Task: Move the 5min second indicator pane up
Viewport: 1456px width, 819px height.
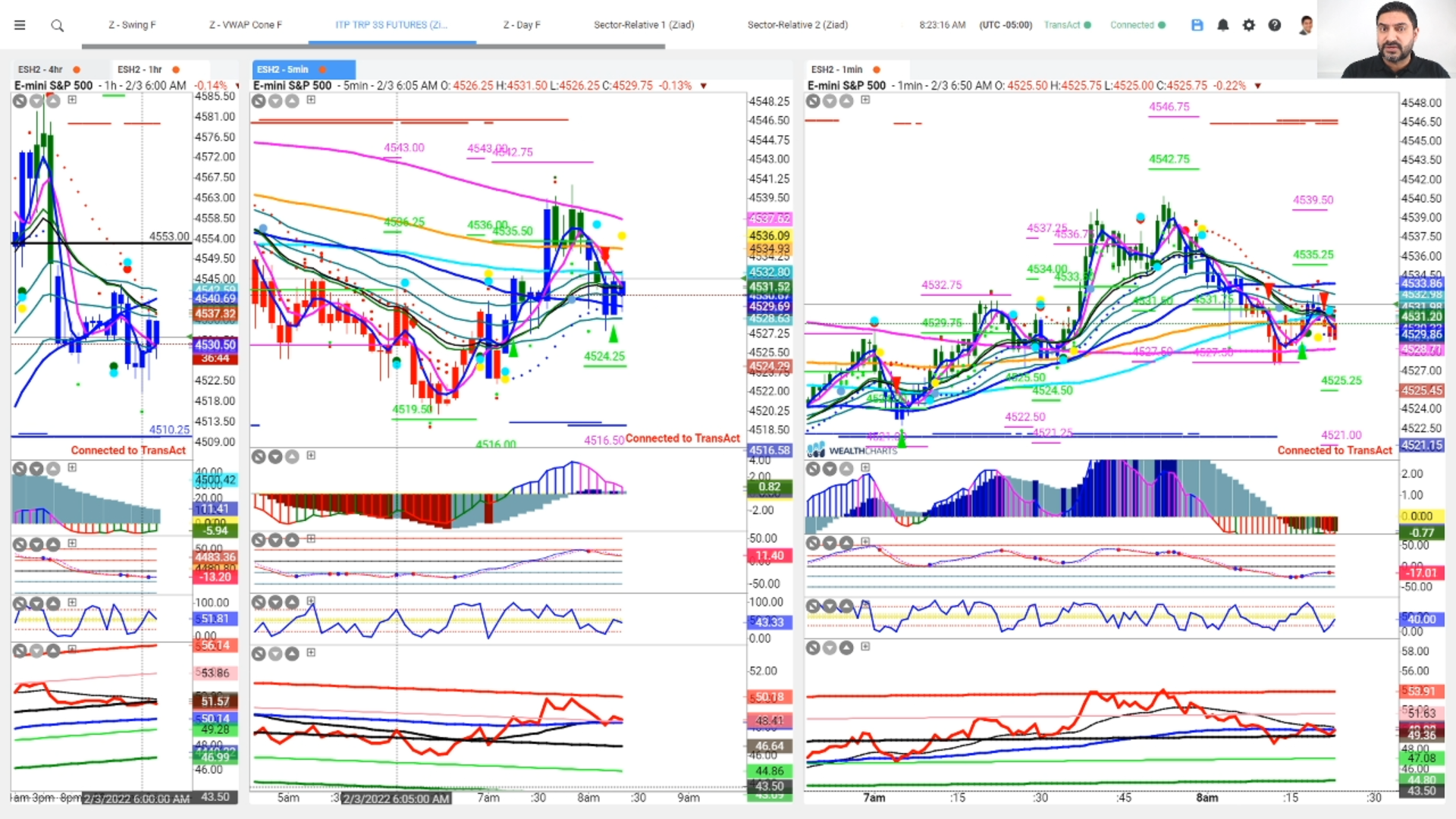Action: (292, 540)
